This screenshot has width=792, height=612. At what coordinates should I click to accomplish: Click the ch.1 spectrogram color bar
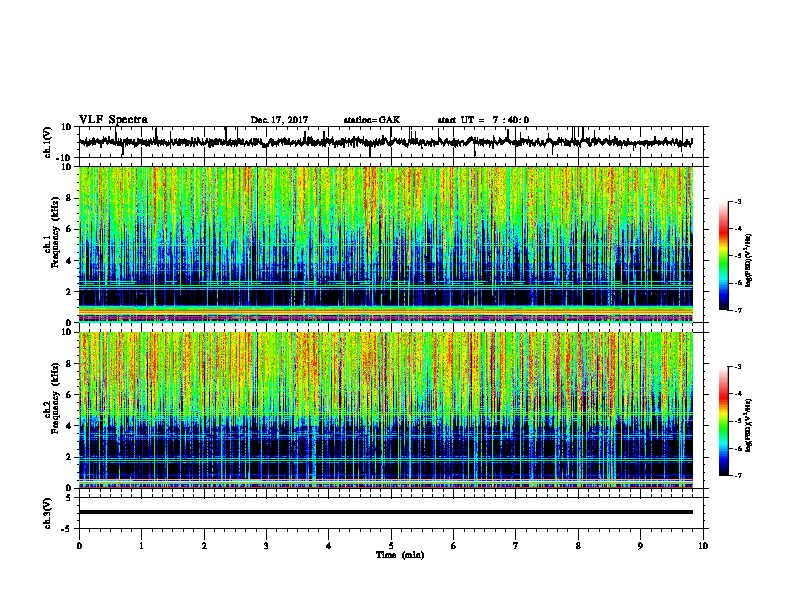(x=723, y=255)
